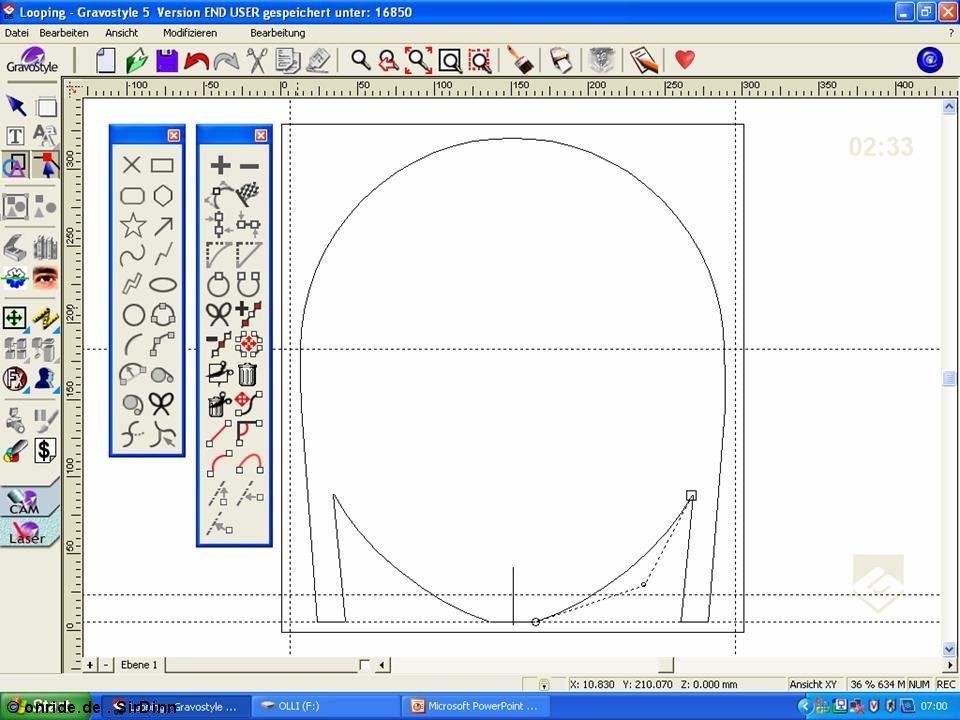Close the shapes tool palette
This screenshot has width=960, height=720.
tap(174, 135)
